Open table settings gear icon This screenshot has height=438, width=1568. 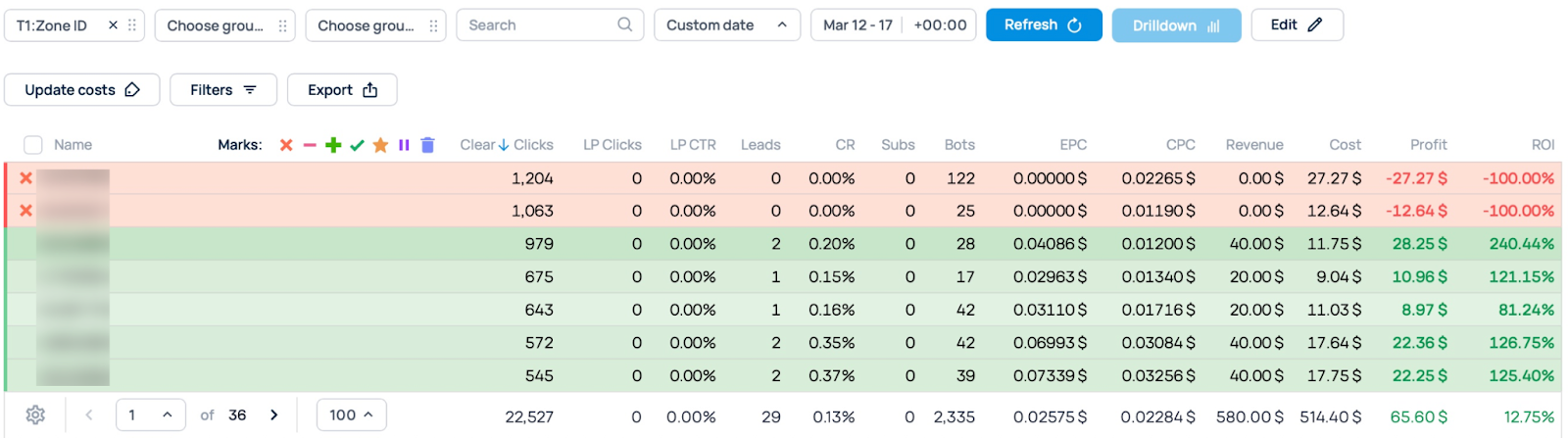pos(35,414)
